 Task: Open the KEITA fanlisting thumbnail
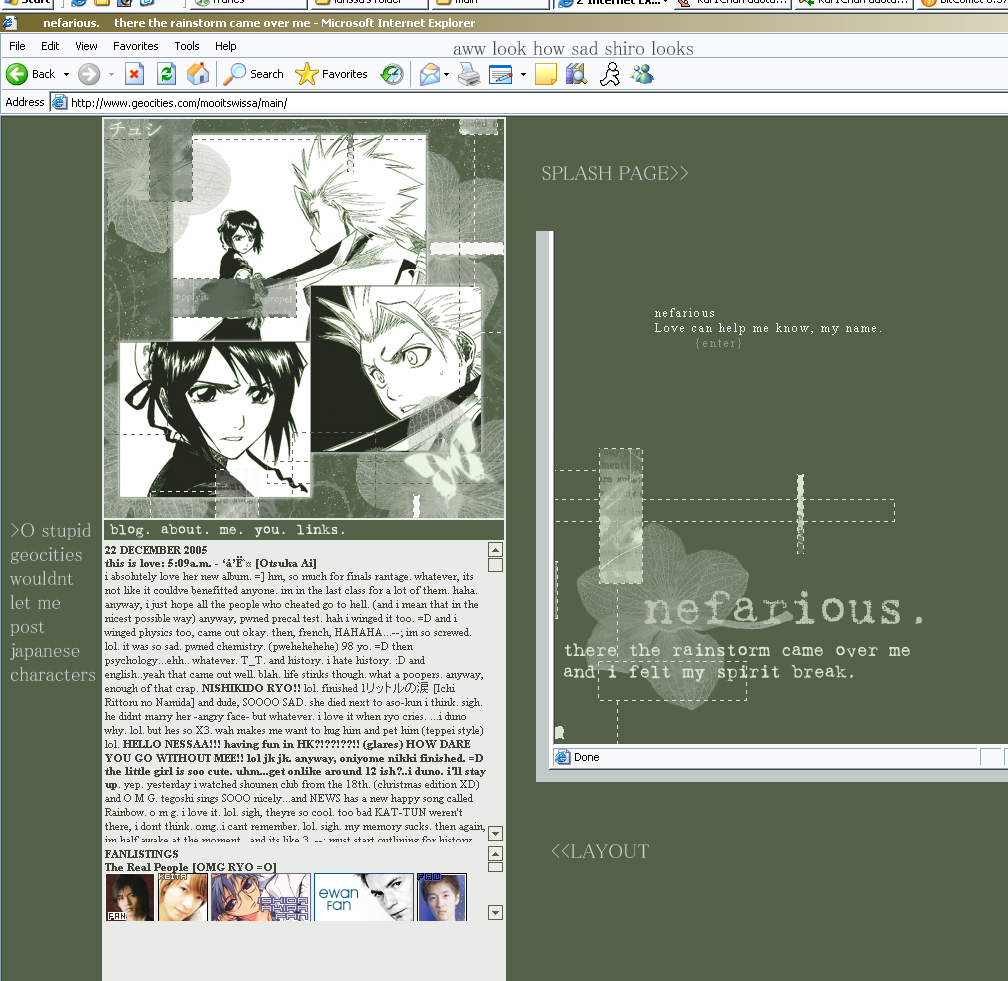click(x=183, y=897)
